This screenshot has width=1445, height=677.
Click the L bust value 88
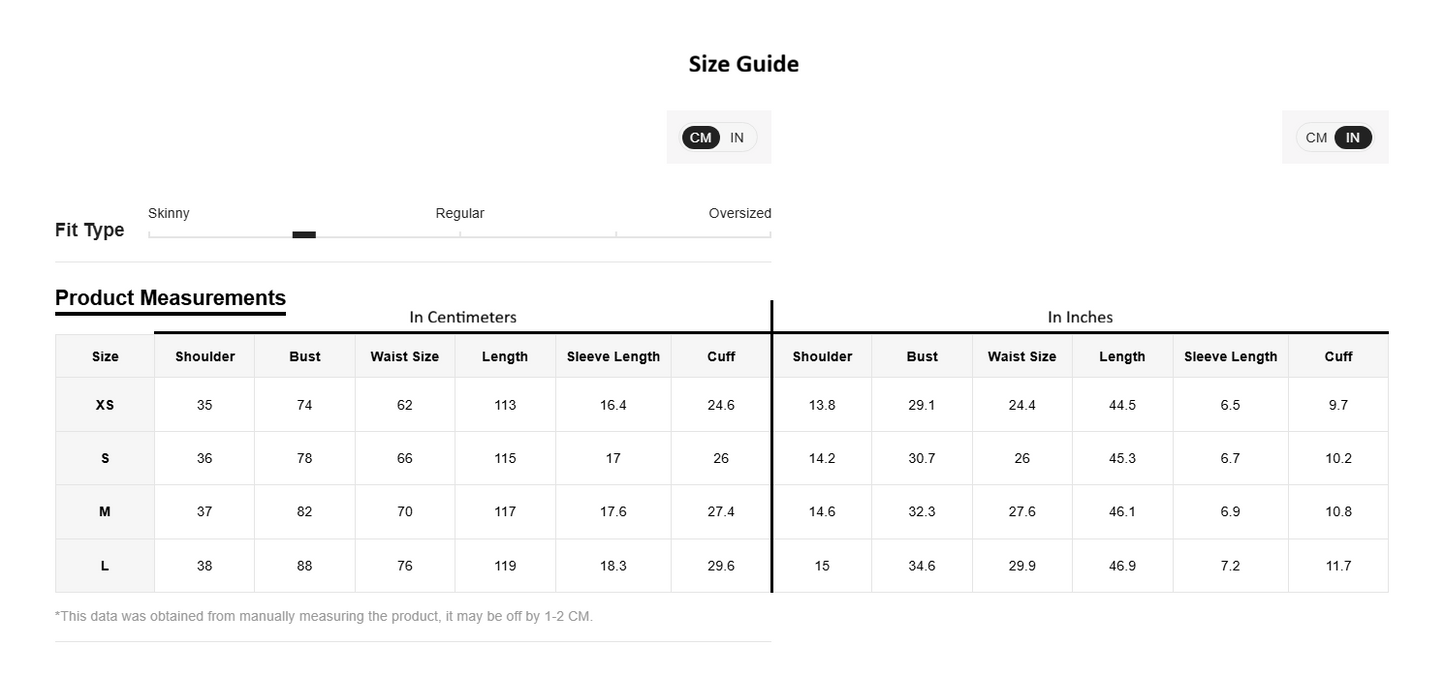point(304,565)
